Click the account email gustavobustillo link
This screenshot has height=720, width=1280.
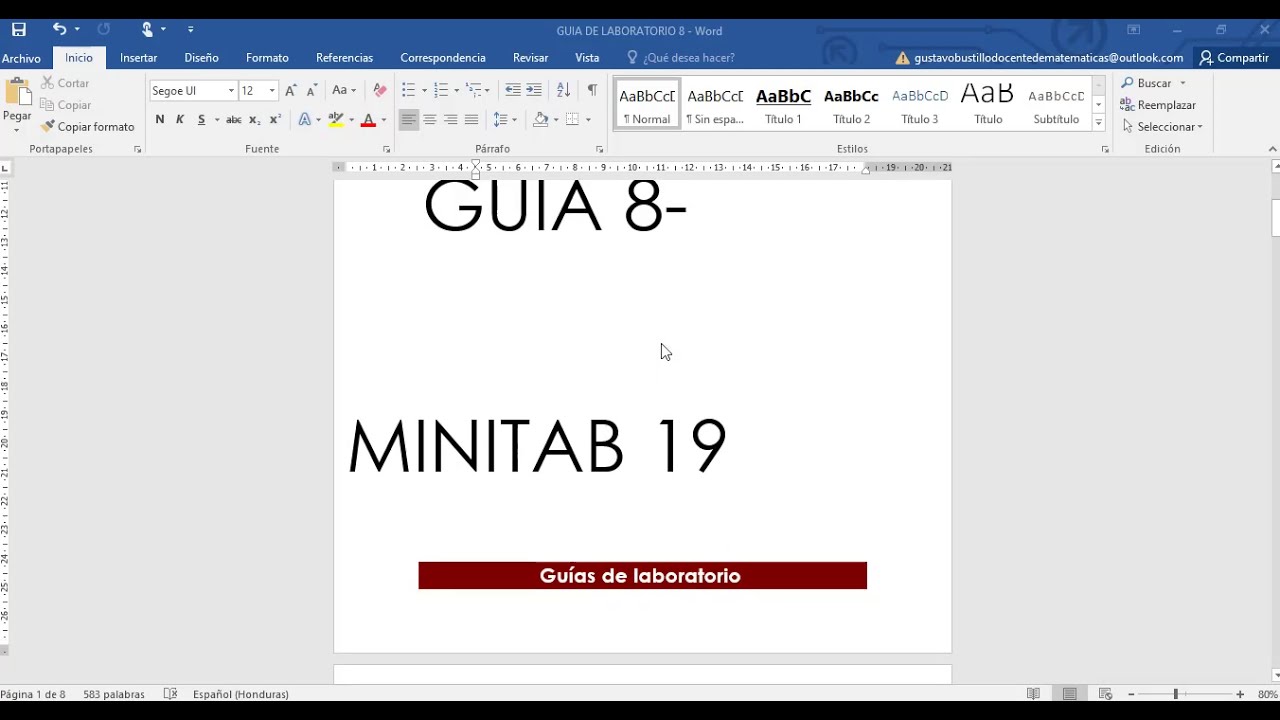(x=1048, y=58)
